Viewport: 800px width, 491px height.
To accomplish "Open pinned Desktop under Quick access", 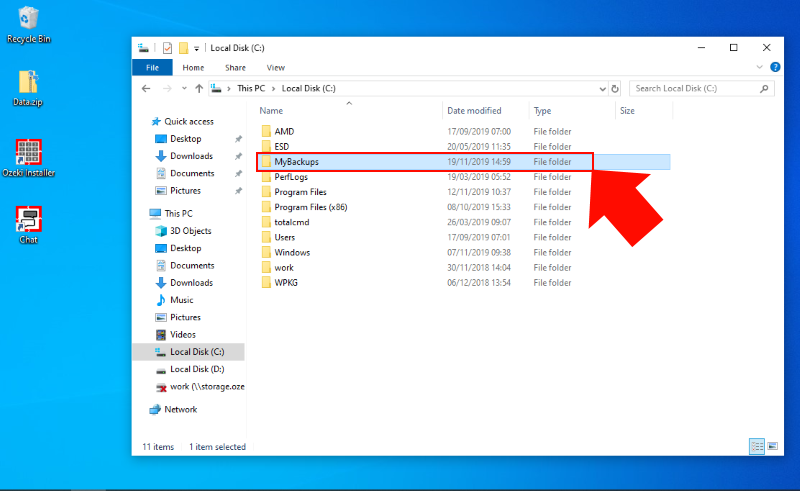I will (186, 139).
